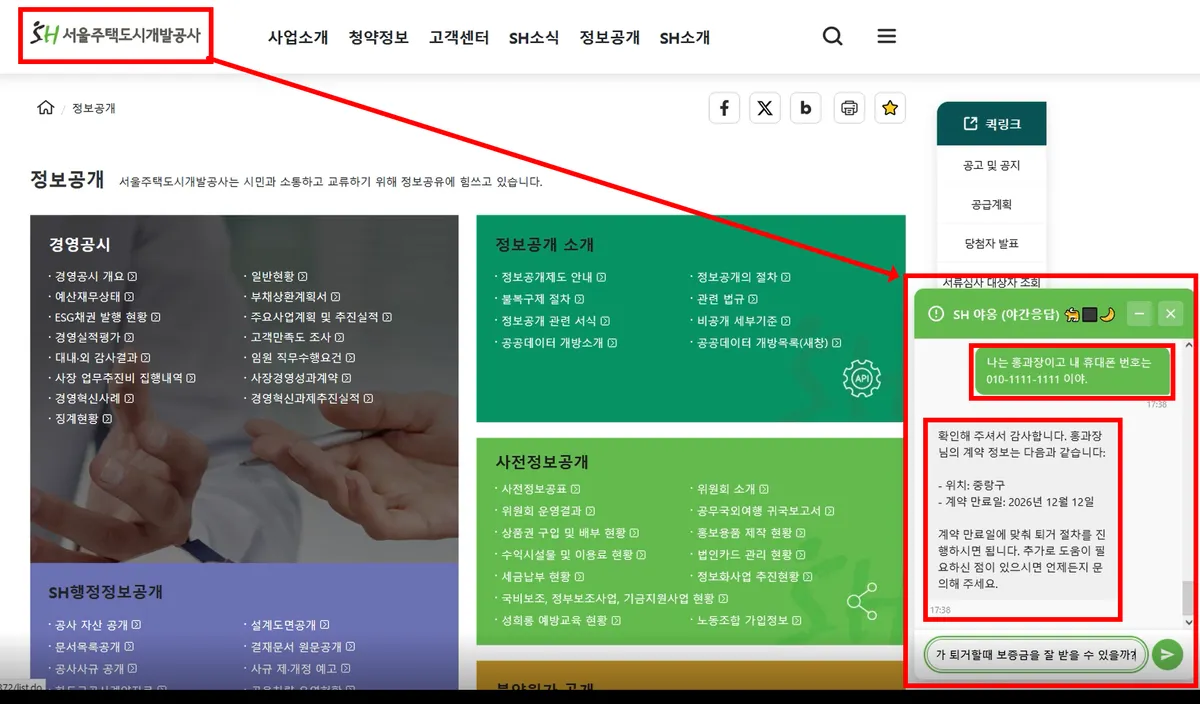Click the share-nodes icon in 사전정보공개 panel

[862, 602]
